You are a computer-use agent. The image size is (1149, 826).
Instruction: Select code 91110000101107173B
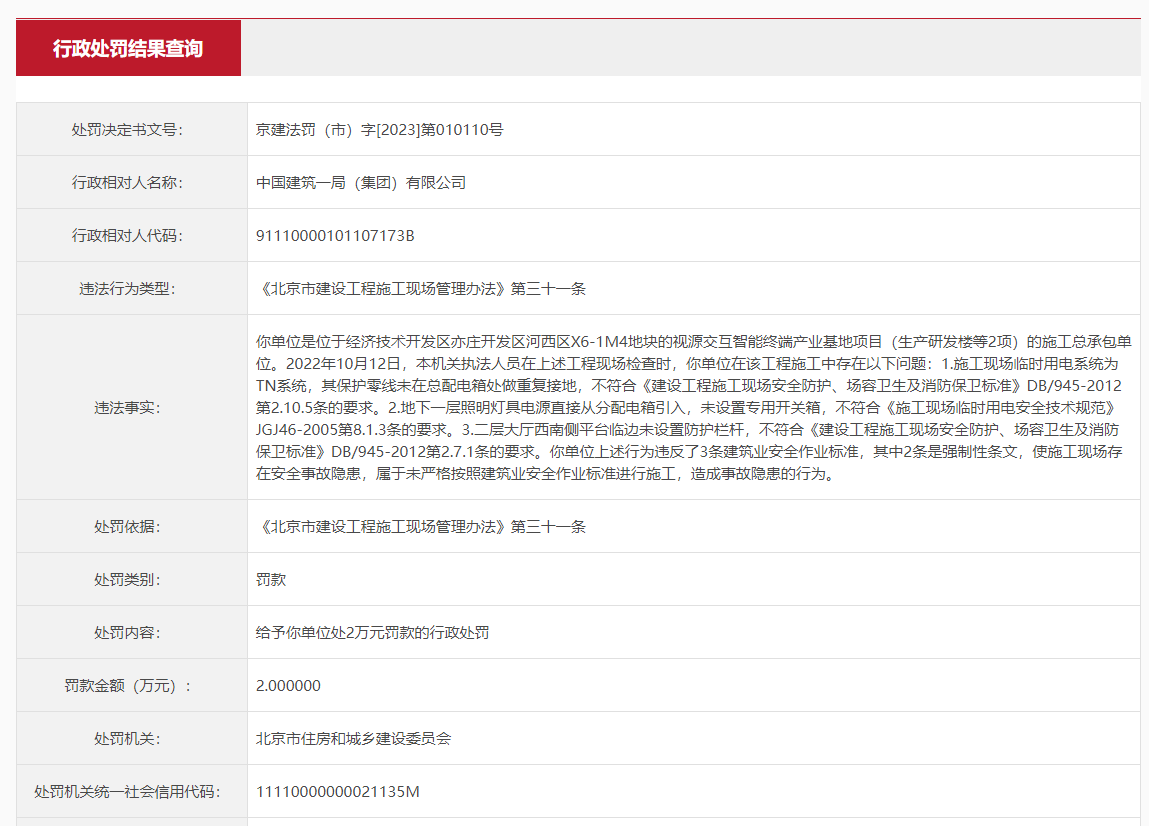point(335,235)
